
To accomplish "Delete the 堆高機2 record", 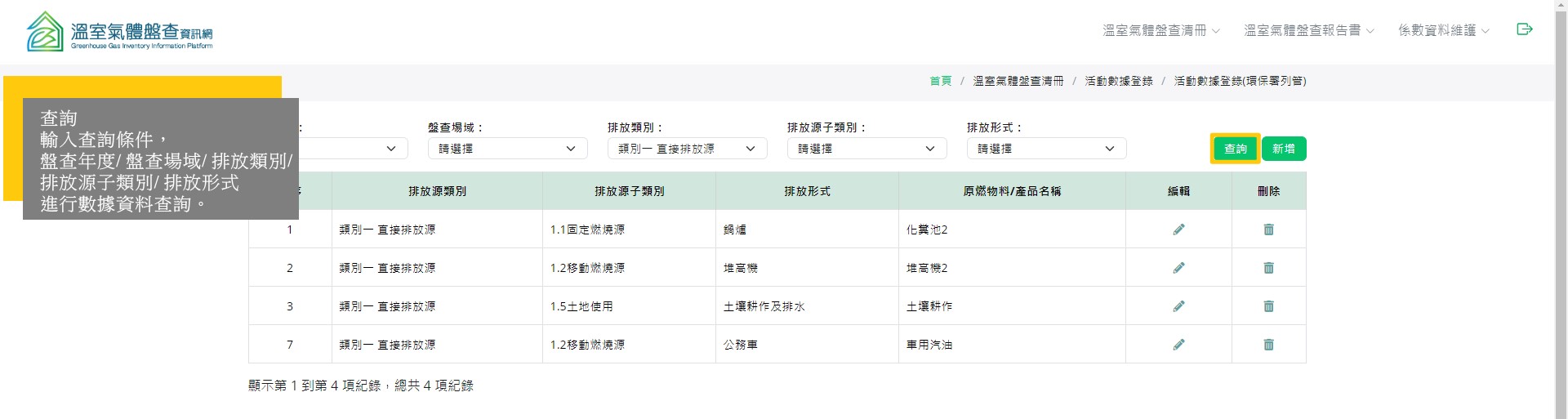I will pos(1268,268).
